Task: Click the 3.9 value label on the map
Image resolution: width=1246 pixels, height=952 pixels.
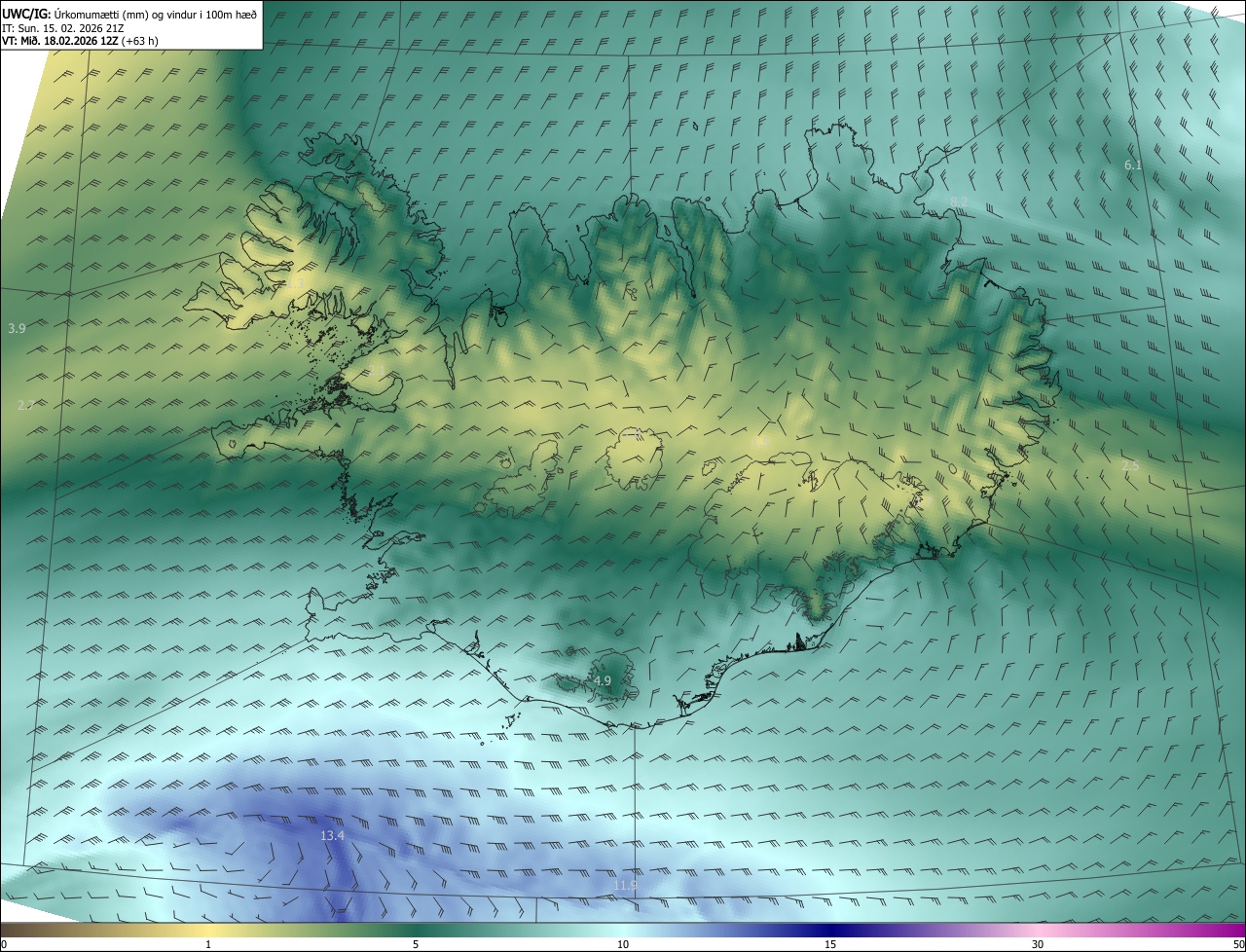Action: [x=17, y=329]
